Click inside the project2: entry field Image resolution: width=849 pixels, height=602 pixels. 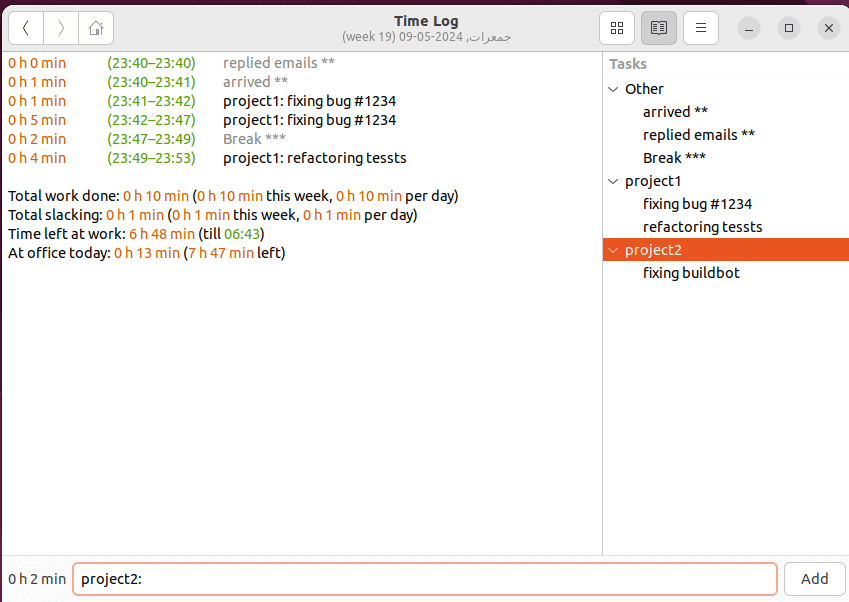424,578
